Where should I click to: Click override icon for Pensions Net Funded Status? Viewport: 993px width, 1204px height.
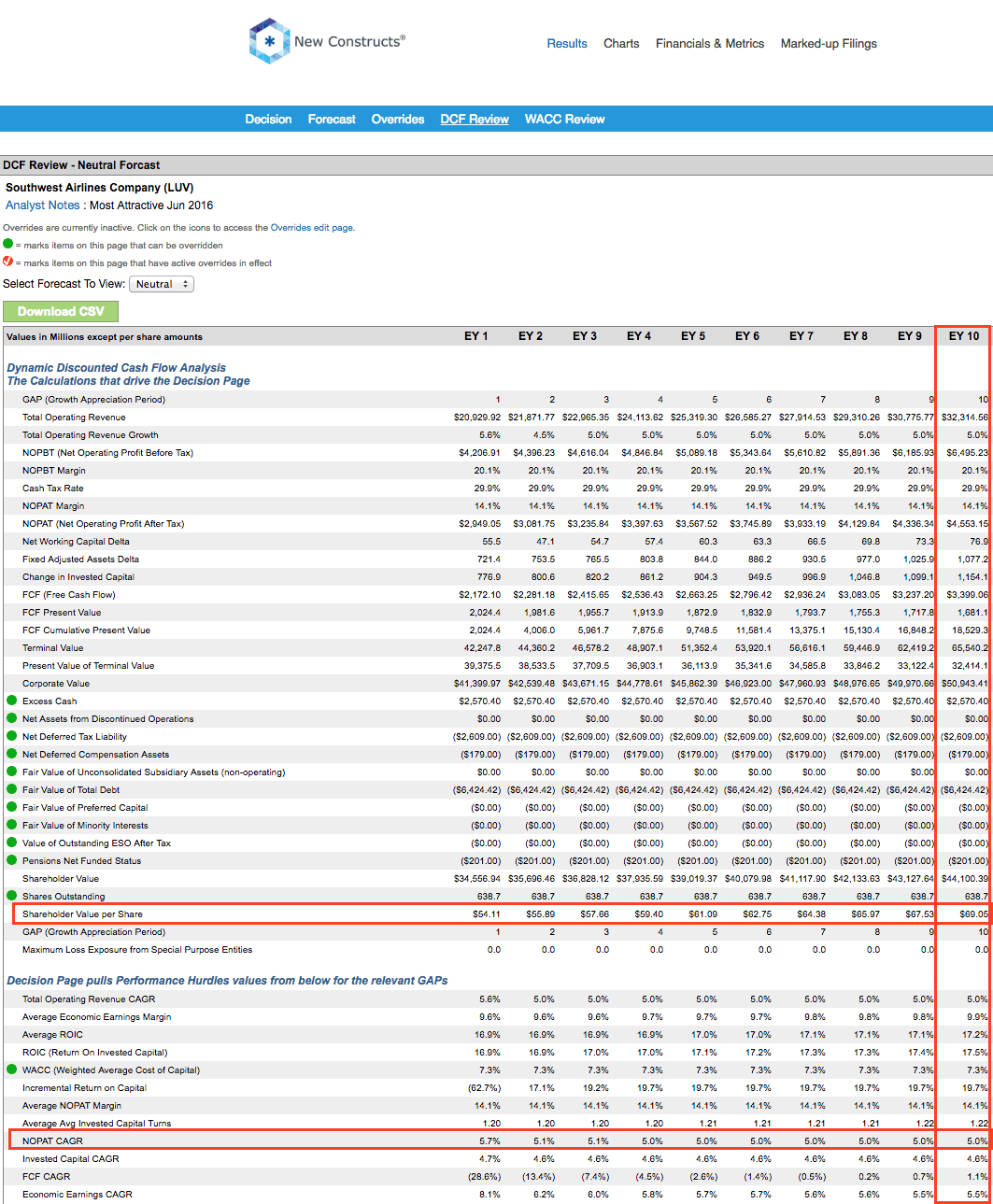tap(12, 860)
